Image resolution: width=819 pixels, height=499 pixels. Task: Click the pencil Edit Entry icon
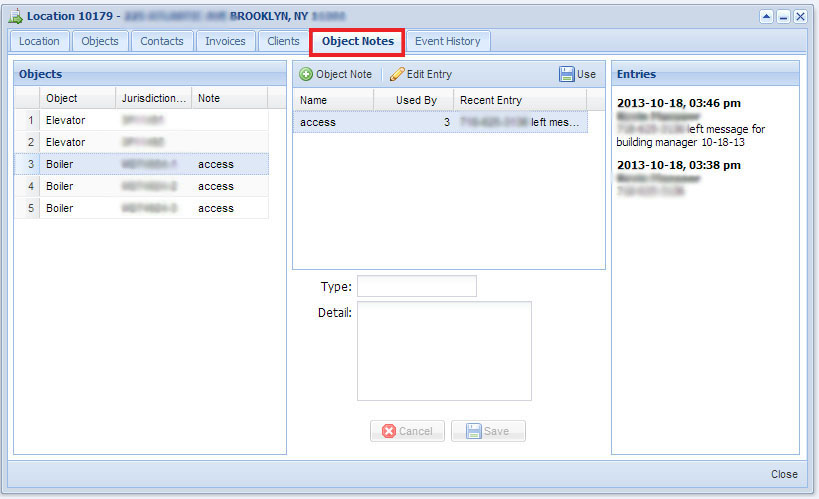coord(397,74)
